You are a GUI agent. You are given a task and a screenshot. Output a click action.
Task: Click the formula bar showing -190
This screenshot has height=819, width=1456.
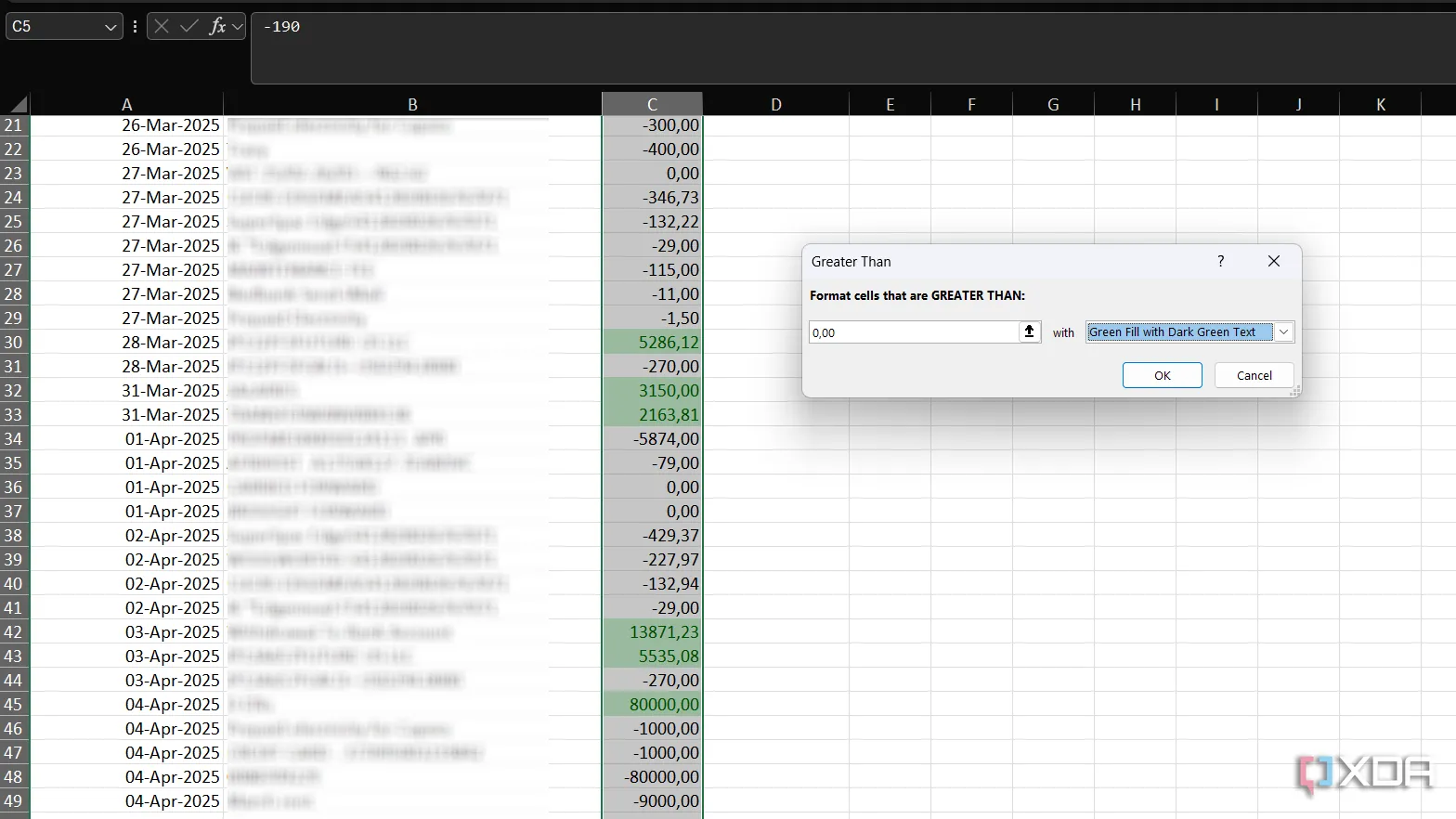point(852,48)
